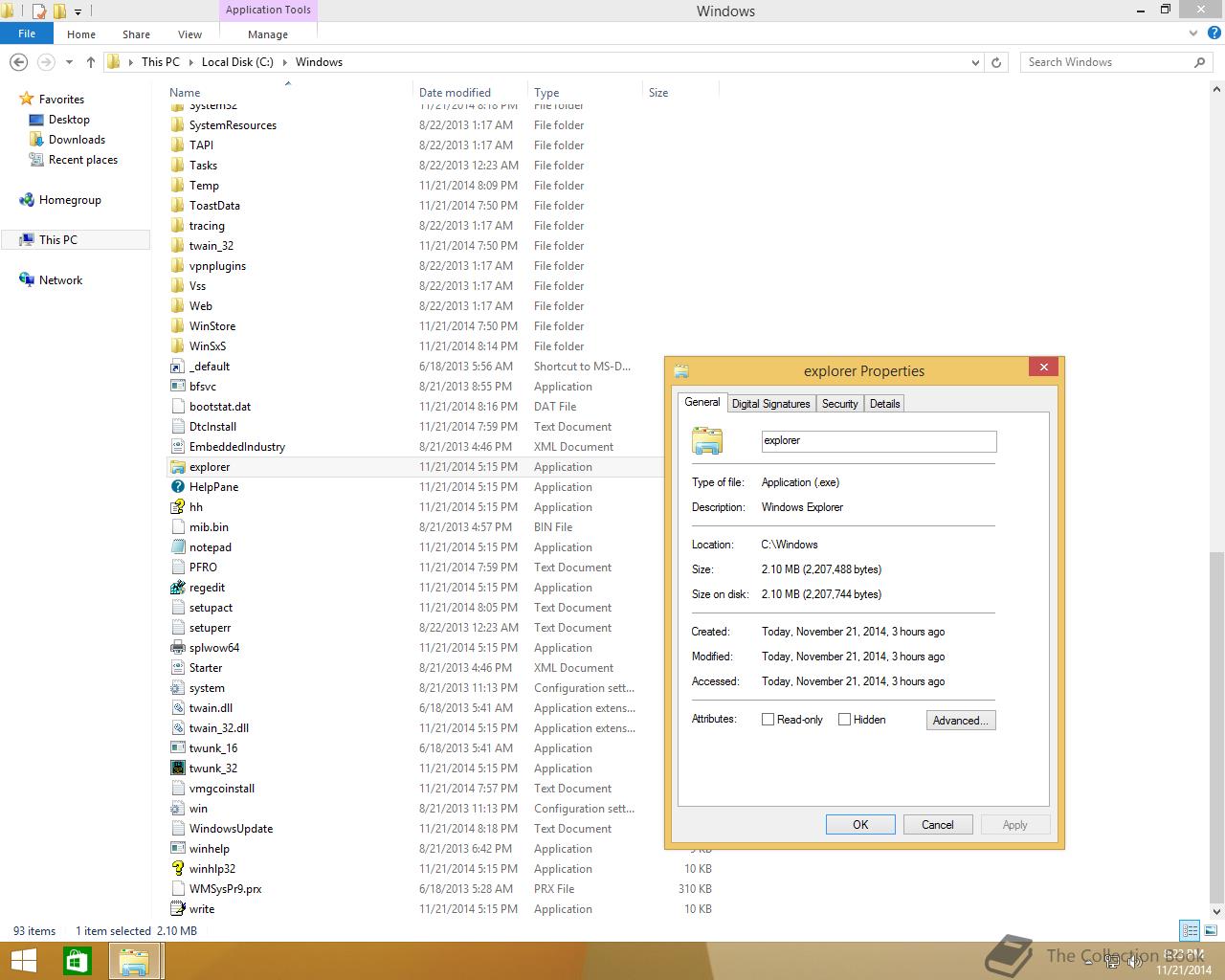This screenshot has height=980, width=1225.
Task: Click the regedit application icon
Action: 177,588
